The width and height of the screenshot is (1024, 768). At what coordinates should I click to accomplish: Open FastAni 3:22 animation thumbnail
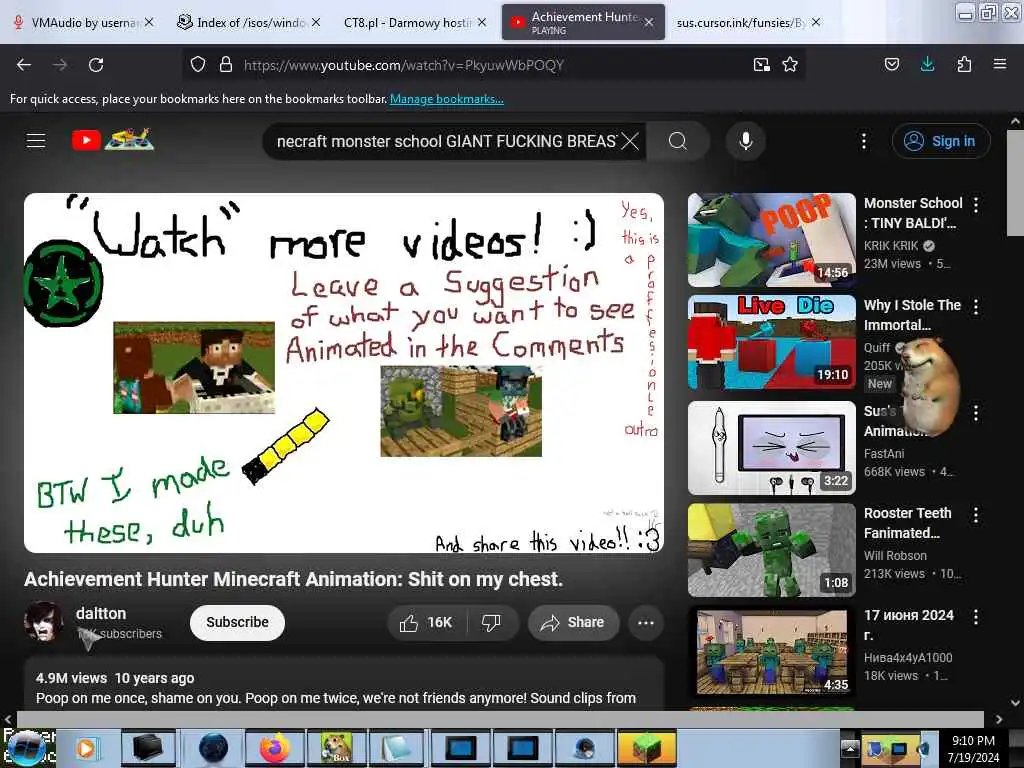tap(771, 448)
